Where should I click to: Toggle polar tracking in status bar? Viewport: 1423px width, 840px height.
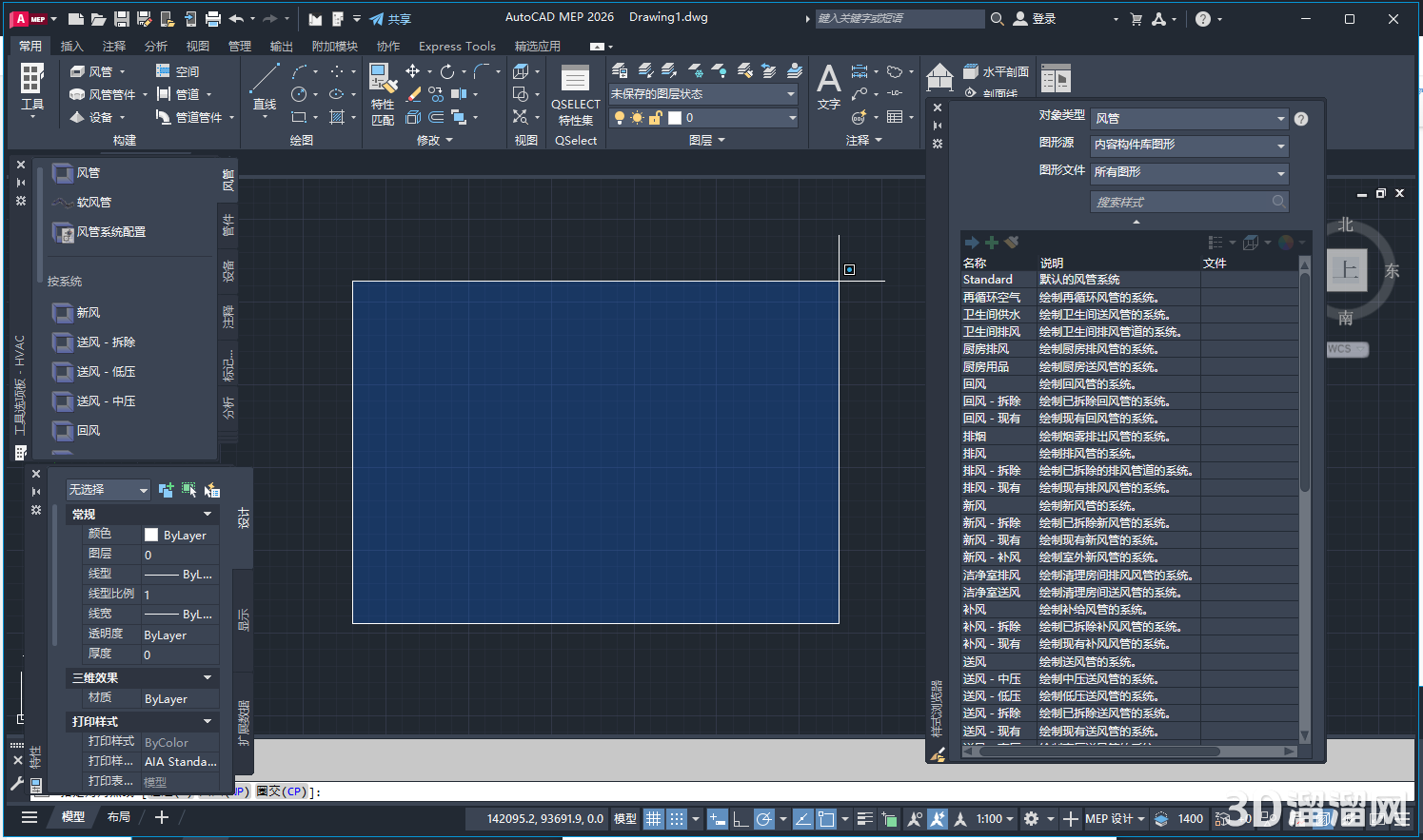coord(763,819)
